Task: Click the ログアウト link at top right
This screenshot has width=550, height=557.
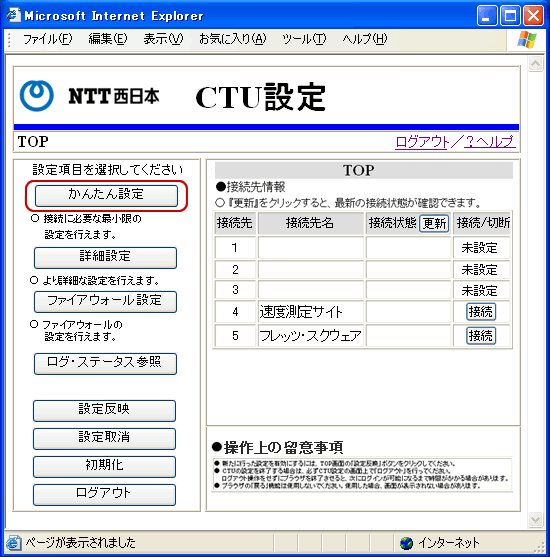Action: [421, 142]
